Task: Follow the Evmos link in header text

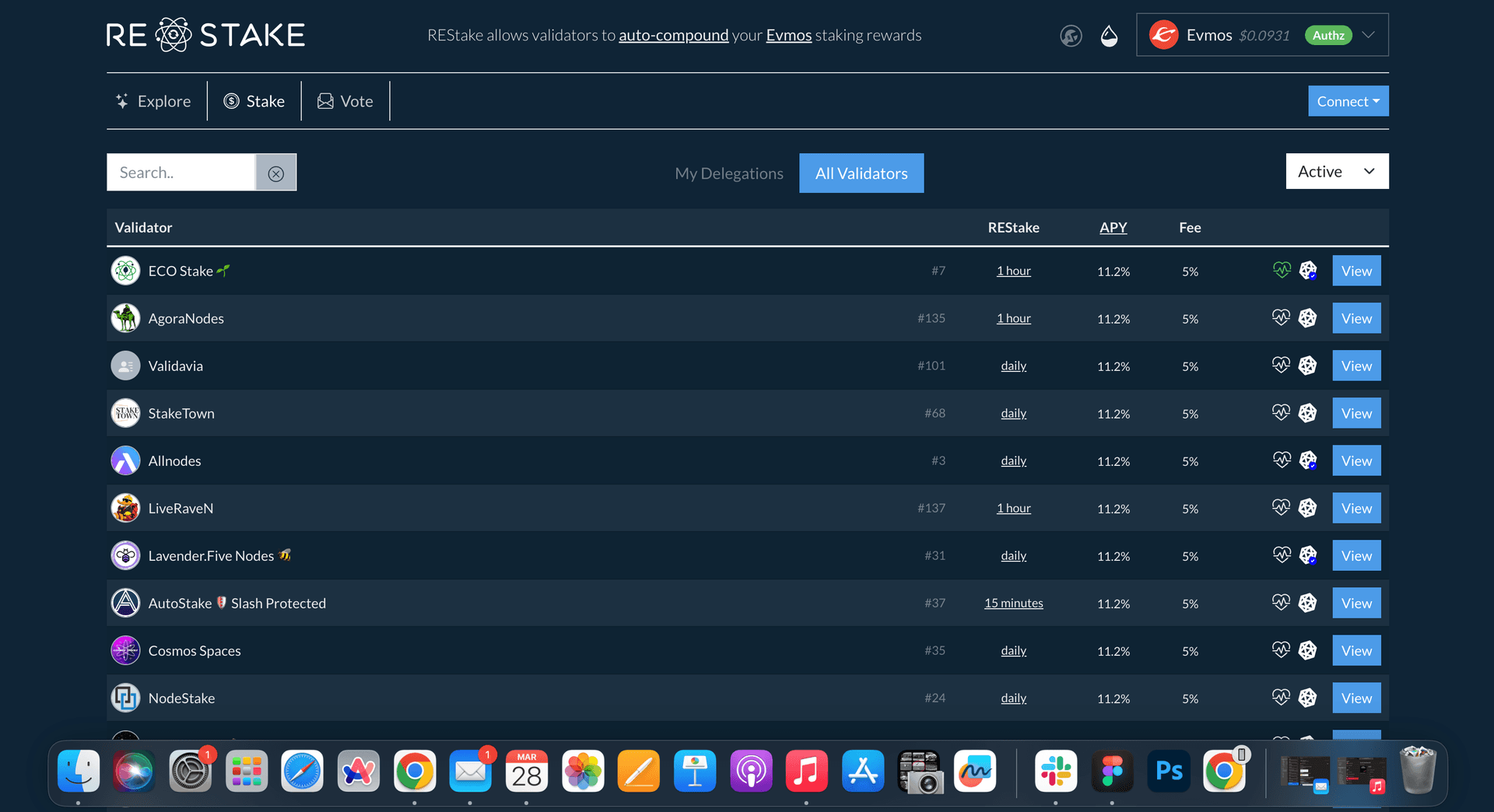Action: point(789,35)
